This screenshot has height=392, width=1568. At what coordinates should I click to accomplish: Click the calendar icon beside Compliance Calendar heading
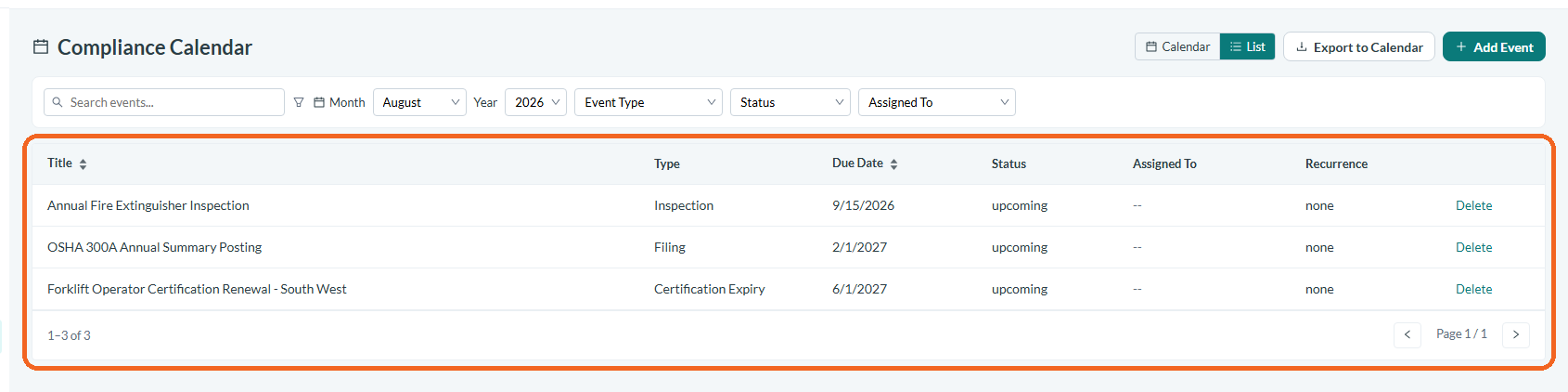pyautogui.click(x=41, y=46)
